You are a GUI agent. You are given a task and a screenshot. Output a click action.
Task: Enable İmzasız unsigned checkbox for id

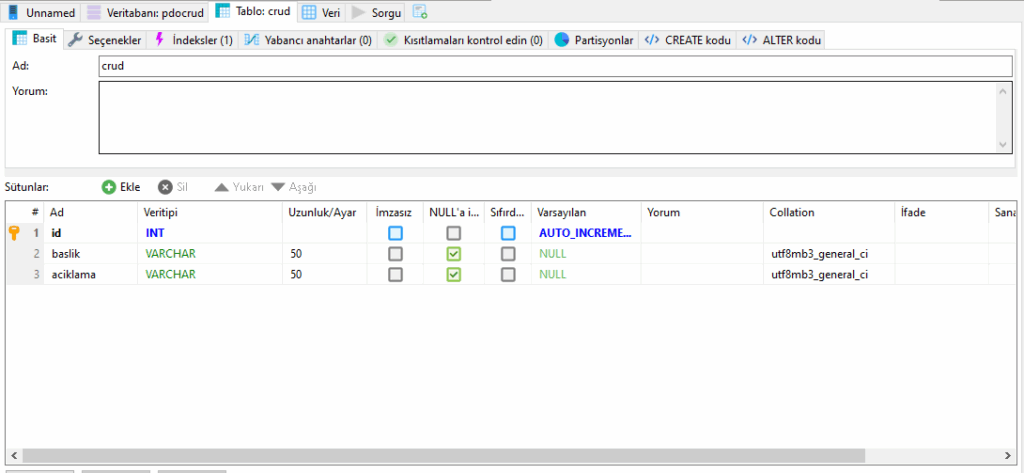pos(395,233)
